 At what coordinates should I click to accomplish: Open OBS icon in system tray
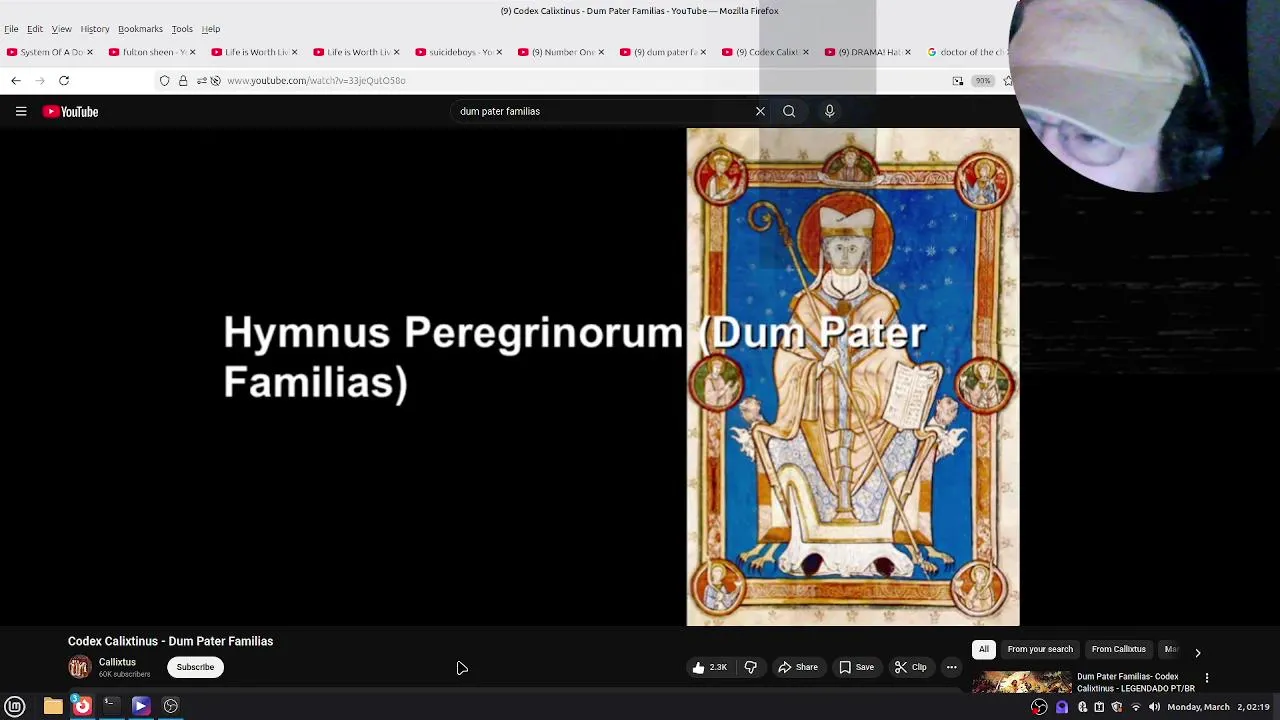click(1040, 707)
